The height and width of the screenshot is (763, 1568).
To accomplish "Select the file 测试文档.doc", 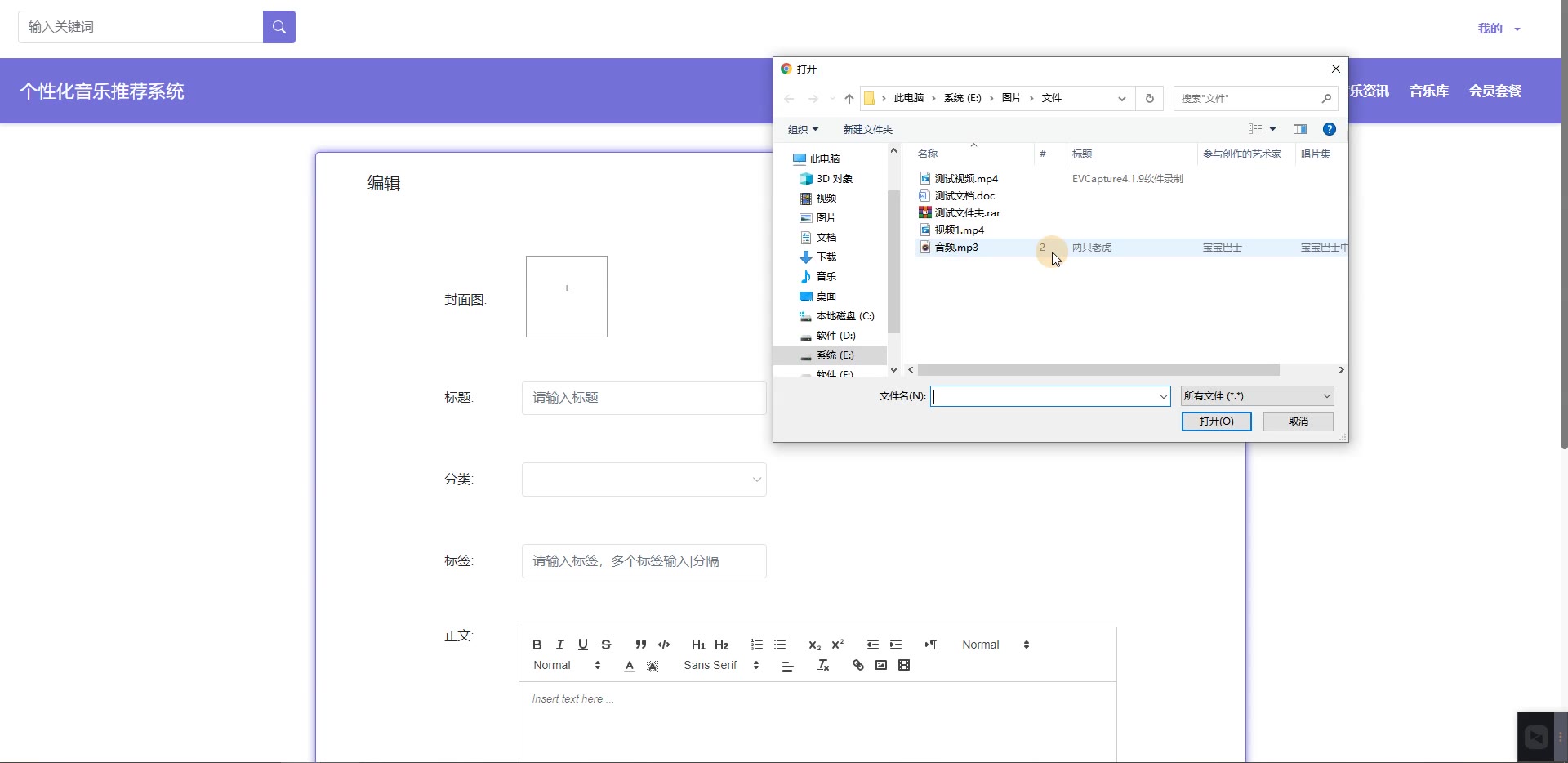I will 964,195.
